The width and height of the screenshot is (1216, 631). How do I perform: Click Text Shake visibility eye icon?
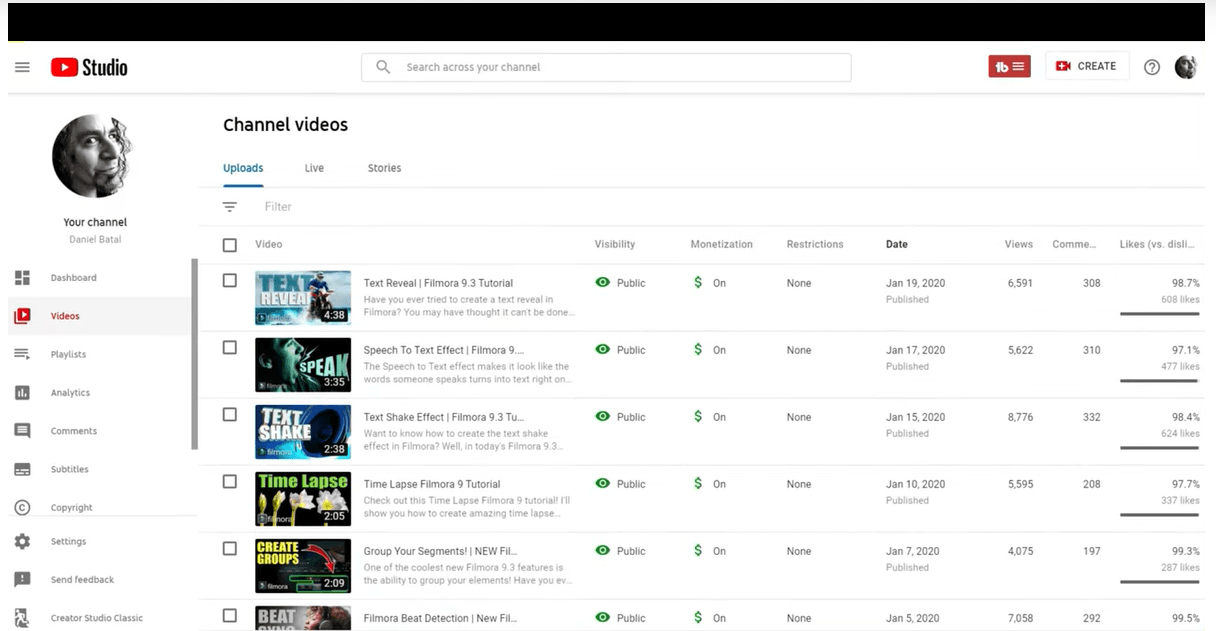tap(603, 417)
